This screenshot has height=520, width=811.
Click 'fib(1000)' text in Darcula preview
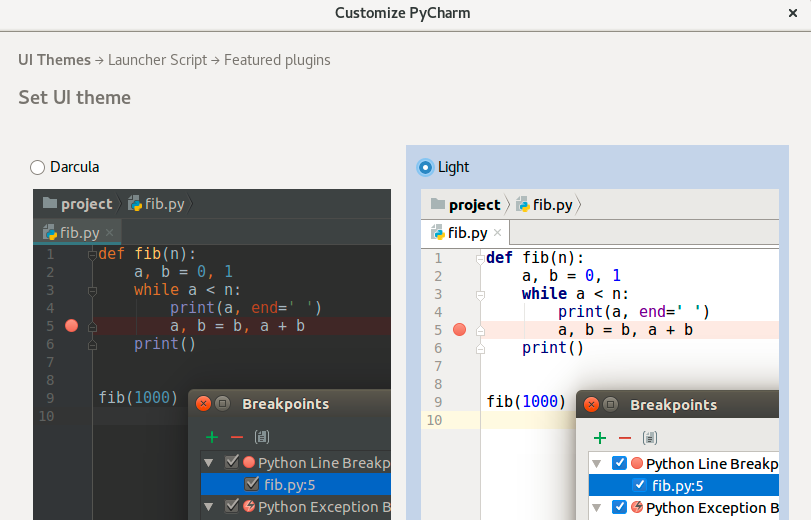pyautogui.click(x=138, y=397)
